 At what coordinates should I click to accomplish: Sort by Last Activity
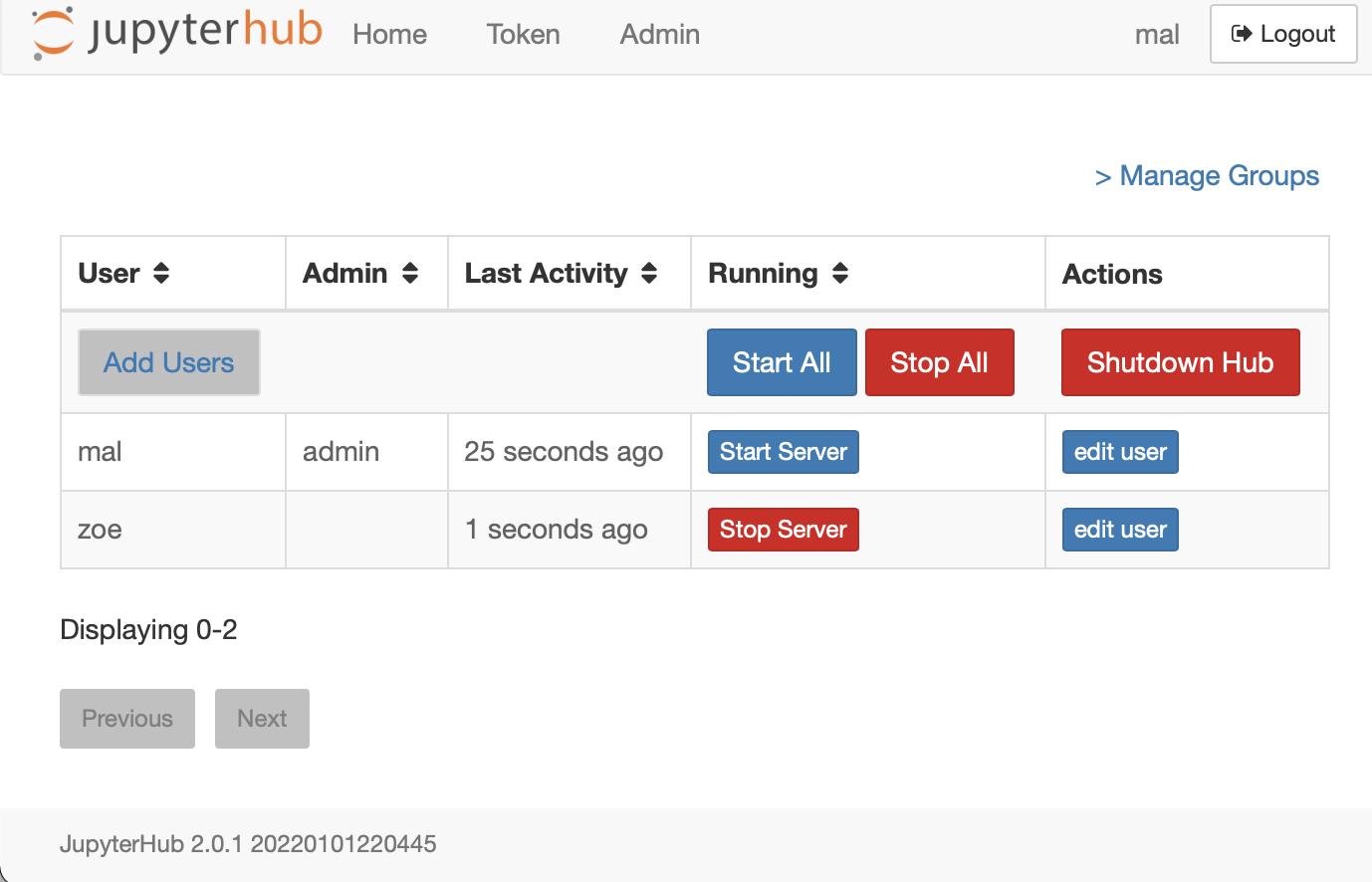tap(649, 273)
